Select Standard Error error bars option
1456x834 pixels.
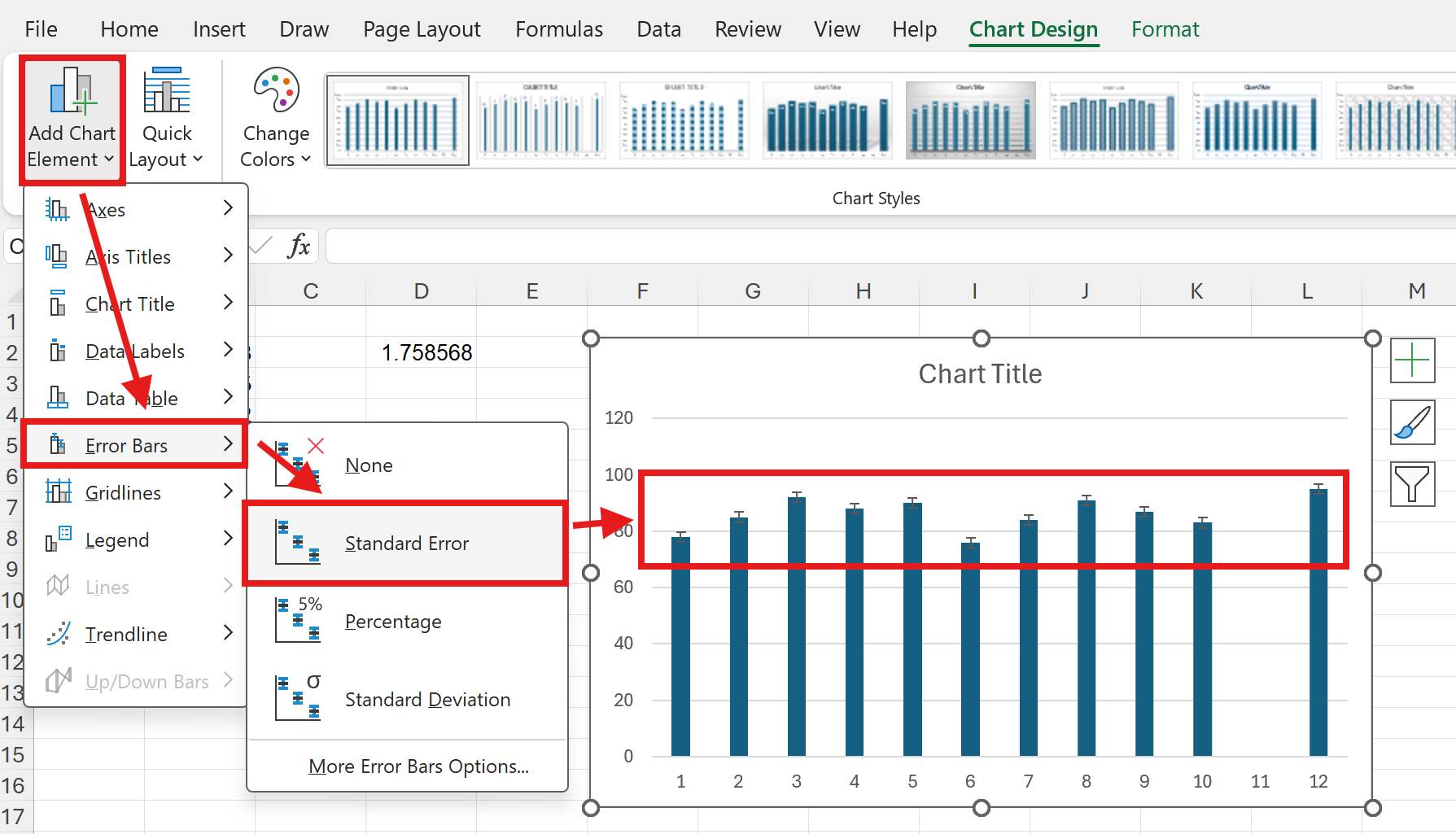[405, 544]
